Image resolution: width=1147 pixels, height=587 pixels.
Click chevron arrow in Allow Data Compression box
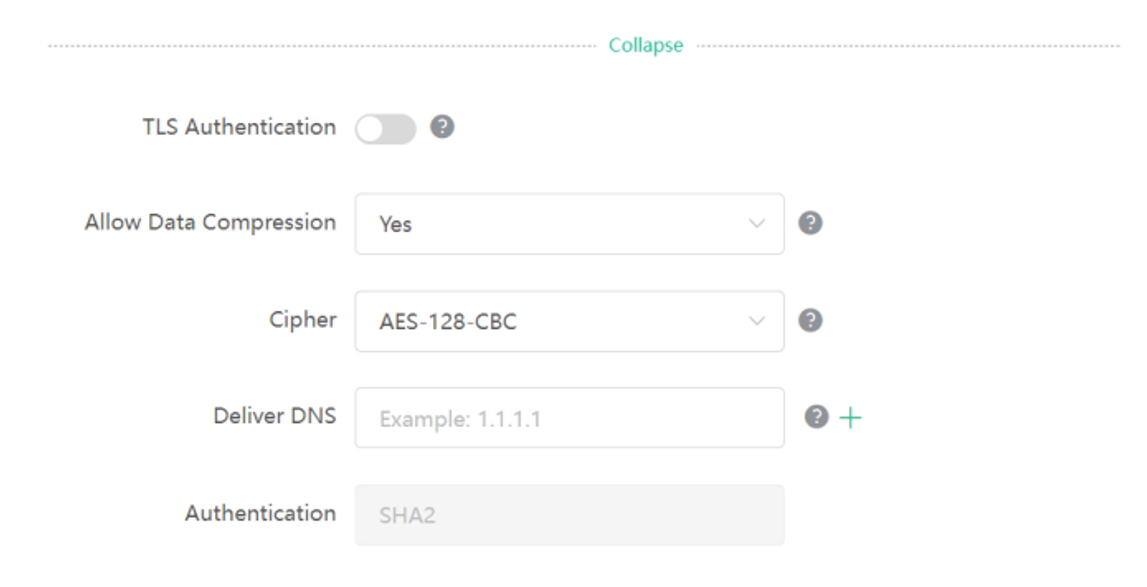click(x=757, y=223)
